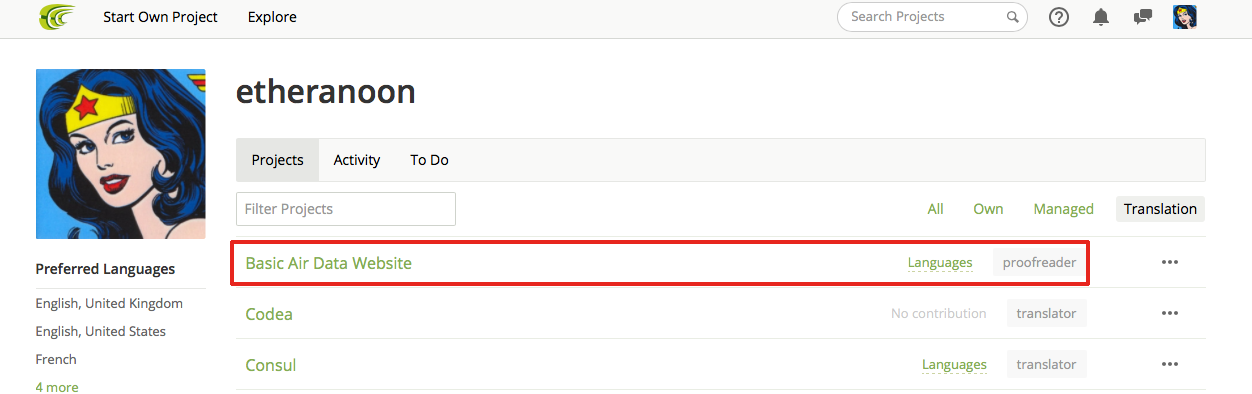
Task: Click the search magnifier icon
Action: (1012, 17)
